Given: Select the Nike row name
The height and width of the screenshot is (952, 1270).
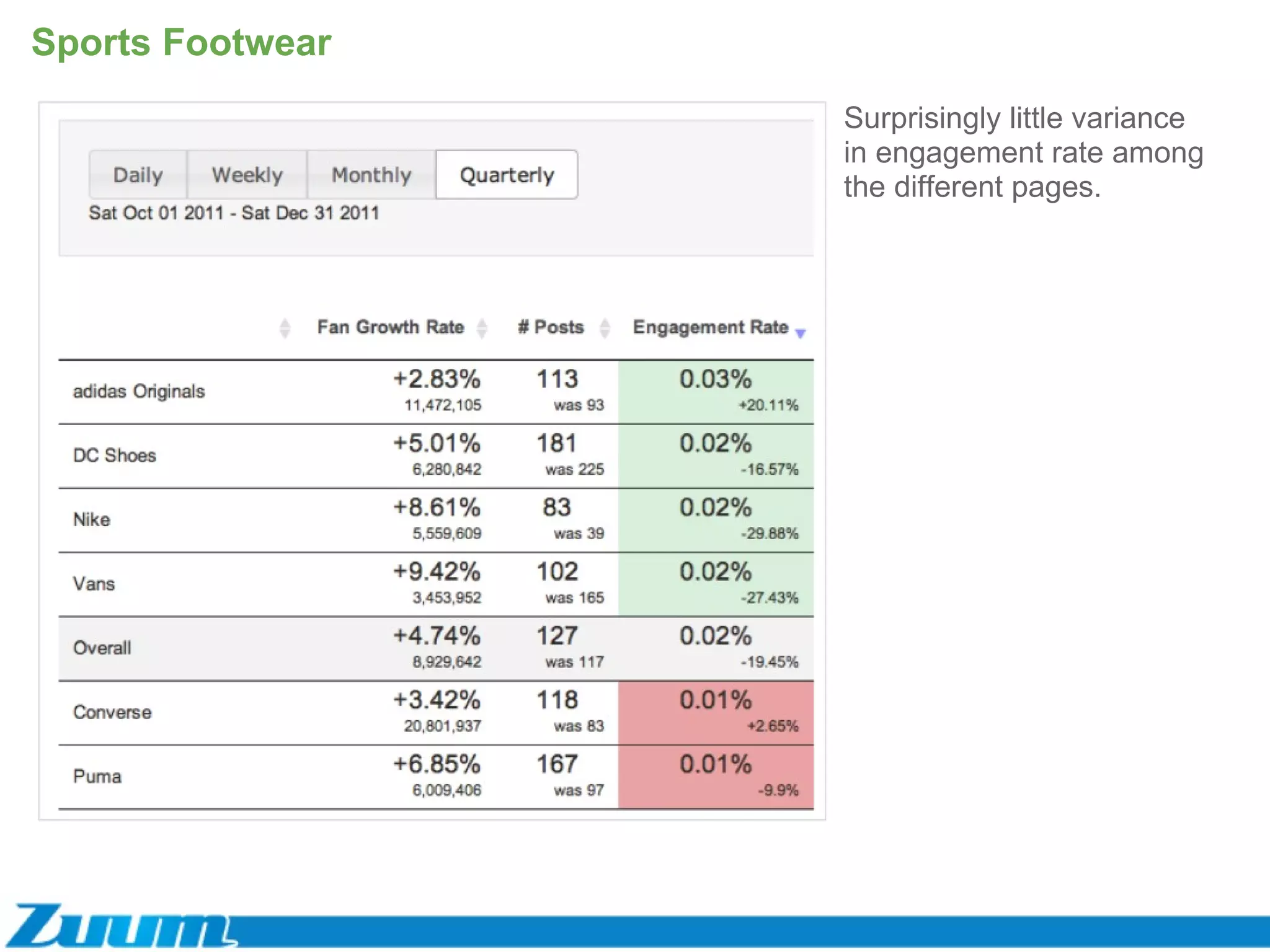Looking at the screenshot, I should pos(92,519).
